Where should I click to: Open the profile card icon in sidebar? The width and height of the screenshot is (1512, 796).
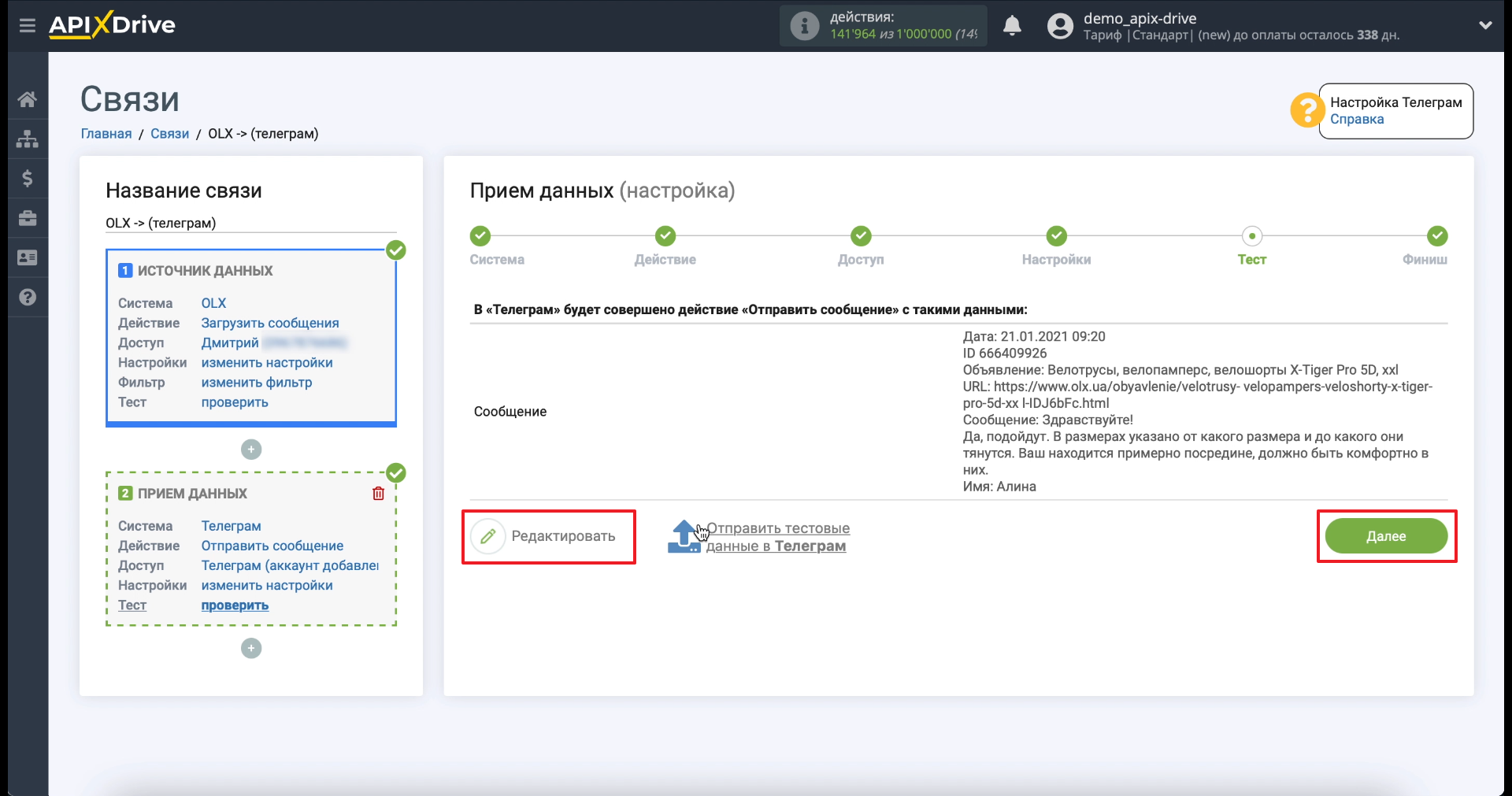coord(28,257)
